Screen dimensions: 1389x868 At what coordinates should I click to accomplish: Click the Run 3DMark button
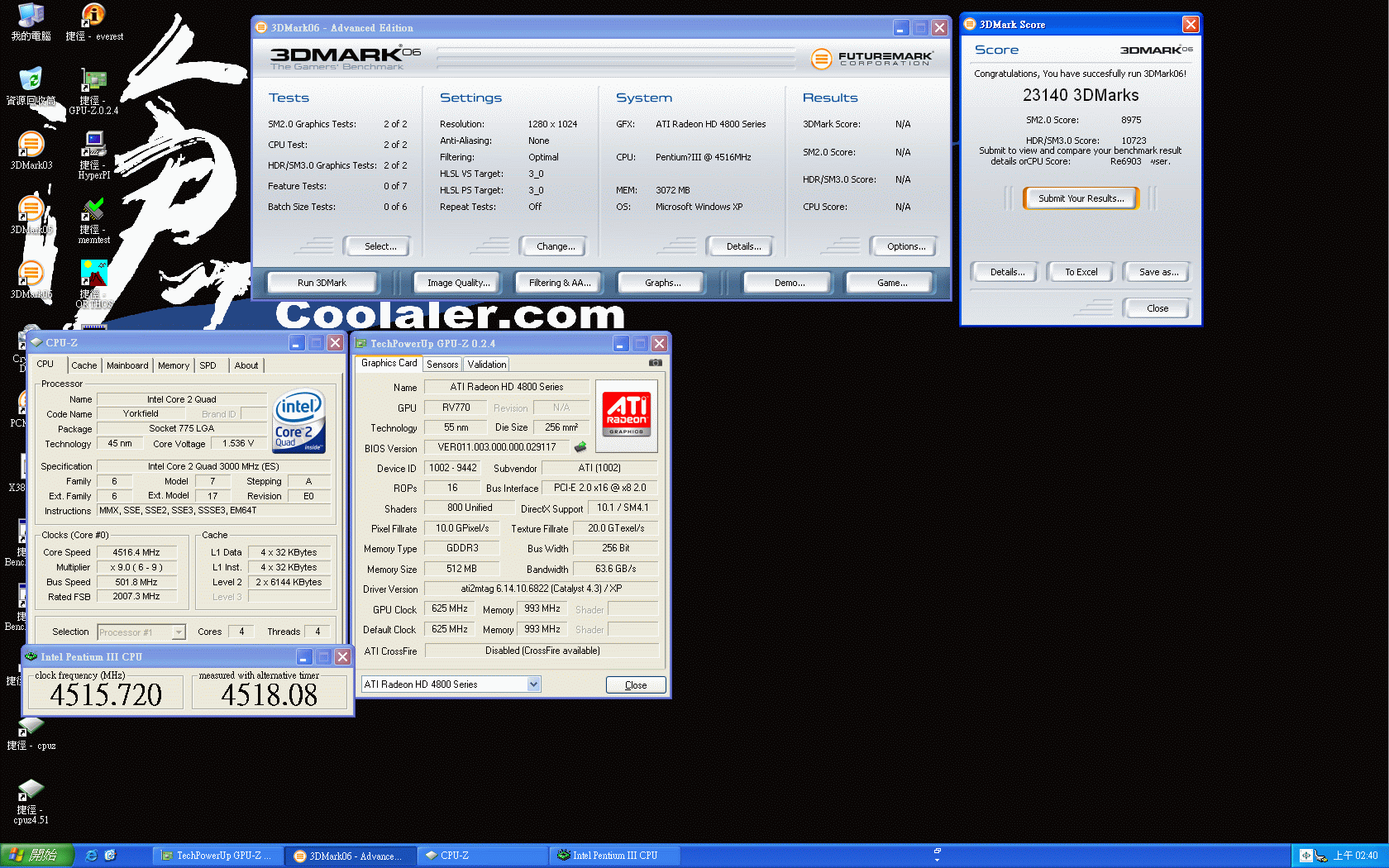pyautogui.click(x=322, y=283)
